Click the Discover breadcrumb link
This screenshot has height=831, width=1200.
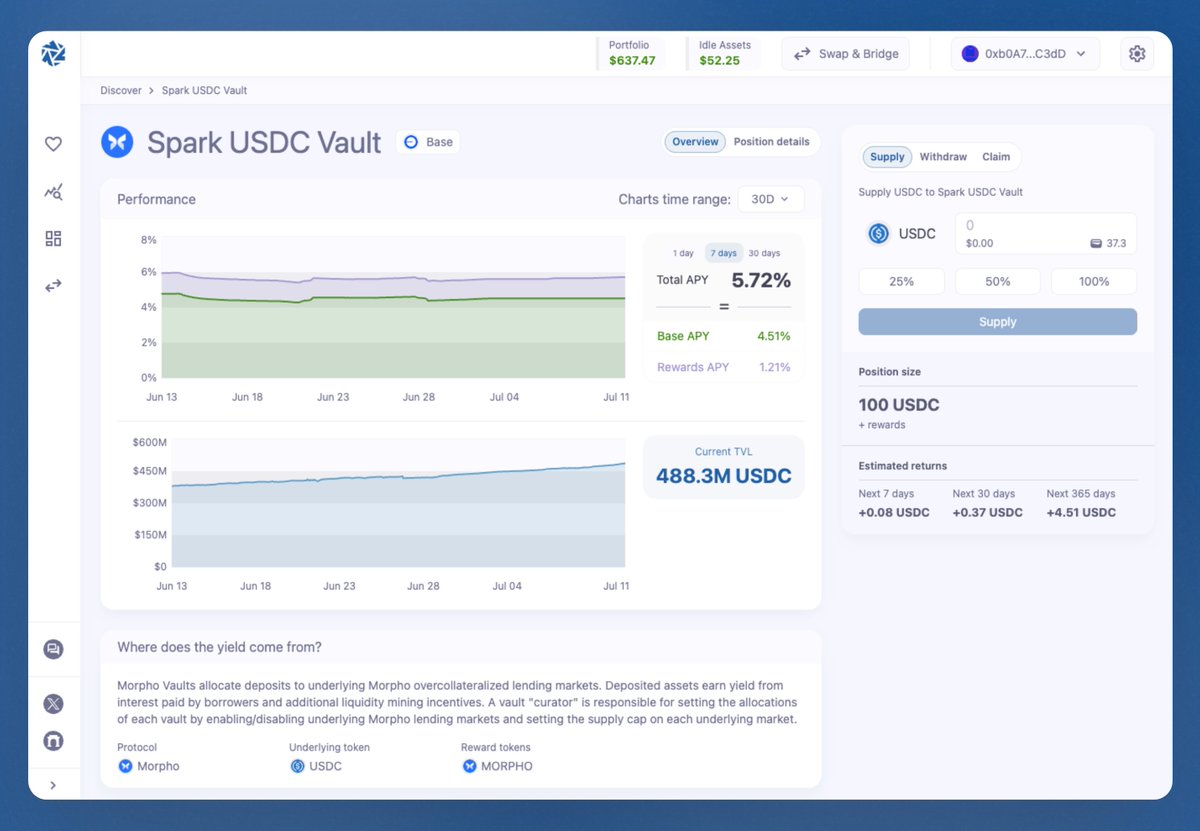pos(121,90)
